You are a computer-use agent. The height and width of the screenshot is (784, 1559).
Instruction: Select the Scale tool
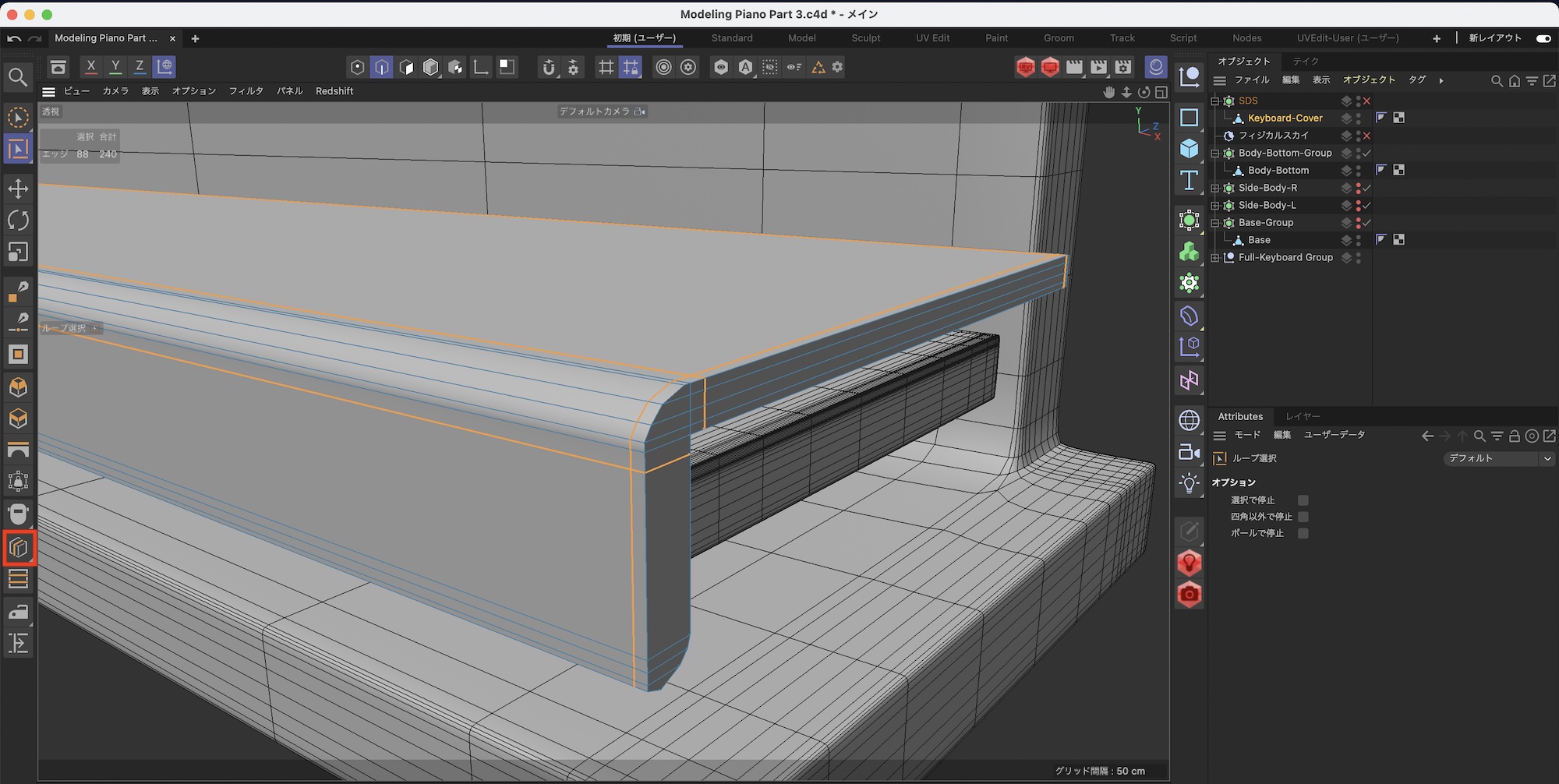[x=18, y=252]
